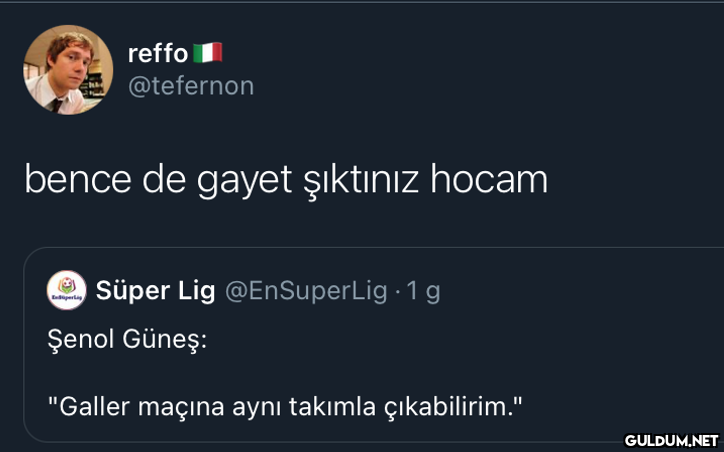Open the @EnSuperLig handle
Viewport: 724px width, 452px height.
pyautogui.click(x=306, y=291)
